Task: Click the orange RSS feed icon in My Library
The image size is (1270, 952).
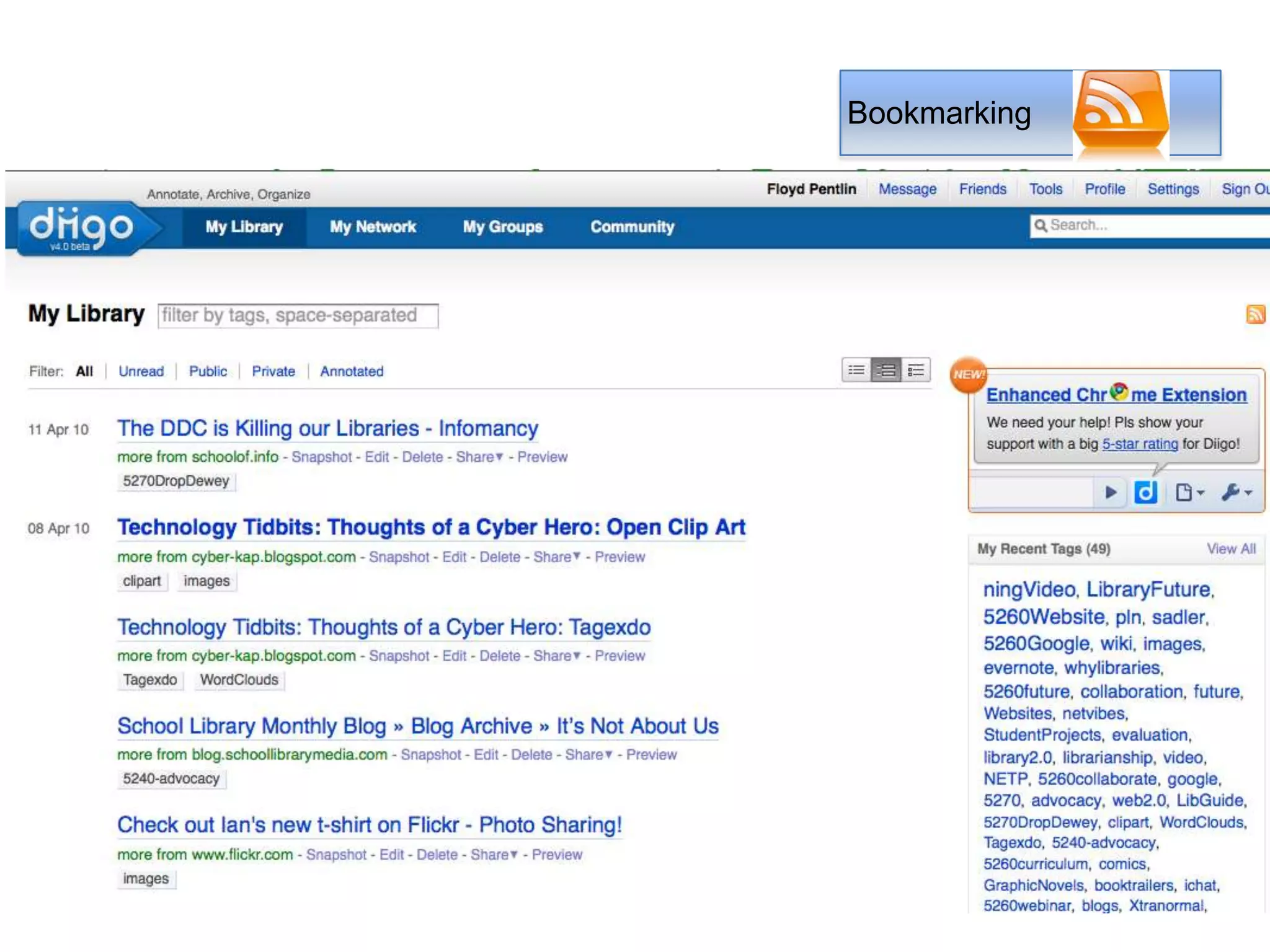Action: pyautogui.click(x=1255, y=314)
